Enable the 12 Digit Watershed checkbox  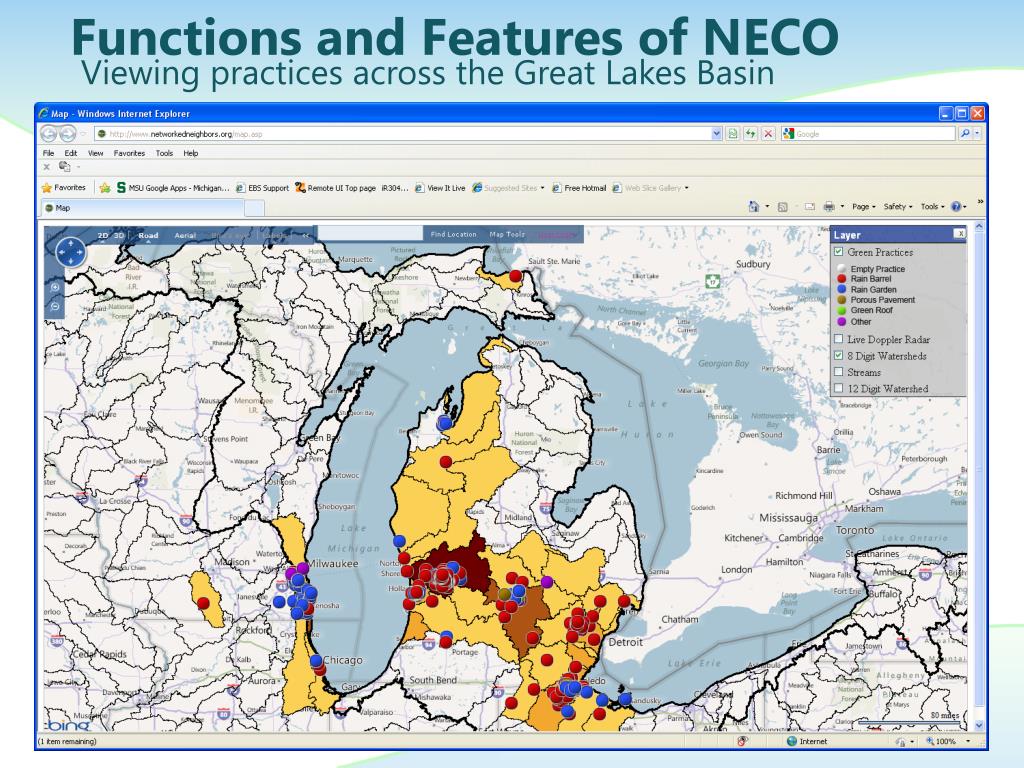pos(839,388)
